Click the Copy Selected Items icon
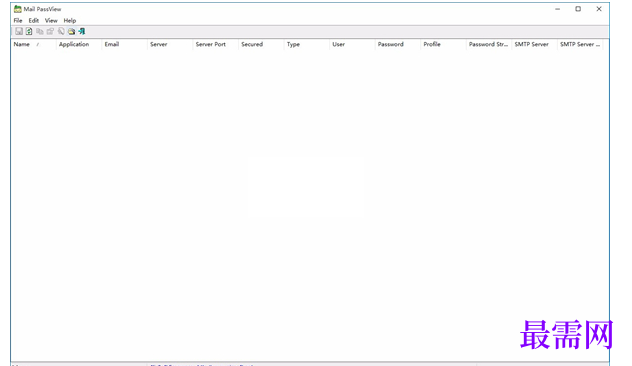632x366 pixels. point(40,31)
